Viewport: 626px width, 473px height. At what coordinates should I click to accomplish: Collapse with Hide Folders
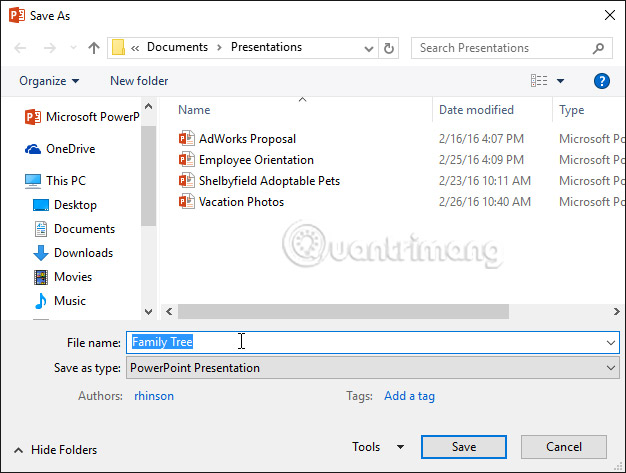(x=56, y=450)
